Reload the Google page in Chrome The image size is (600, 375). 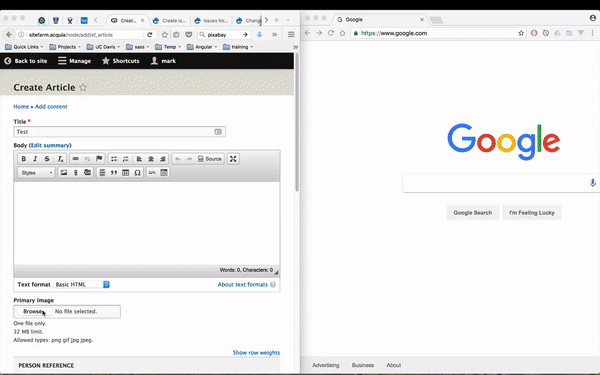[331, 33]
